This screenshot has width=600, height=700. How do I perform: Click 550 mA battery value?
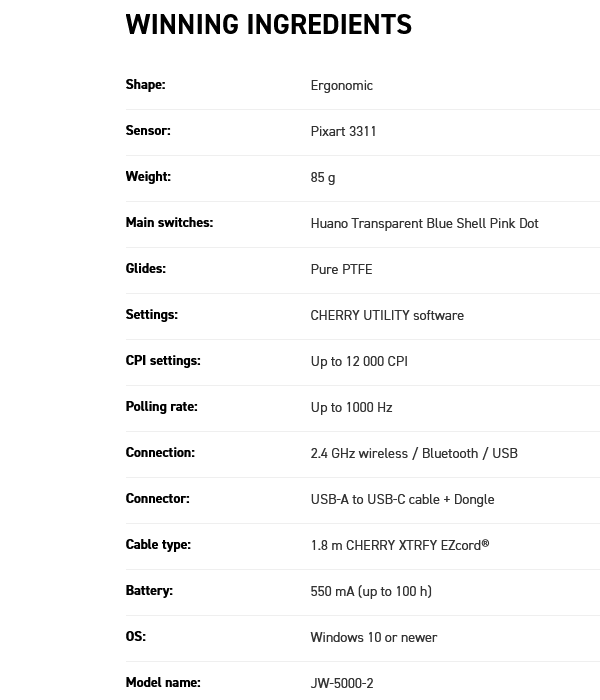click(371, 592)
